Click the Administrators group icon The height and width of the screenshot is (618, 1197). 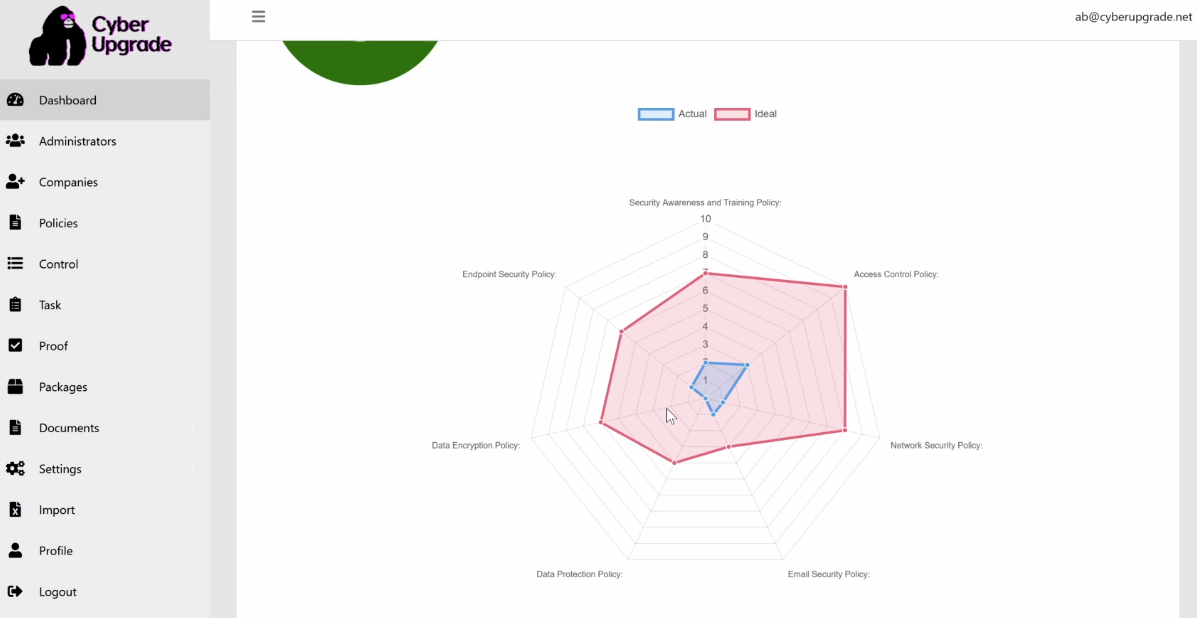click(15, 141)
